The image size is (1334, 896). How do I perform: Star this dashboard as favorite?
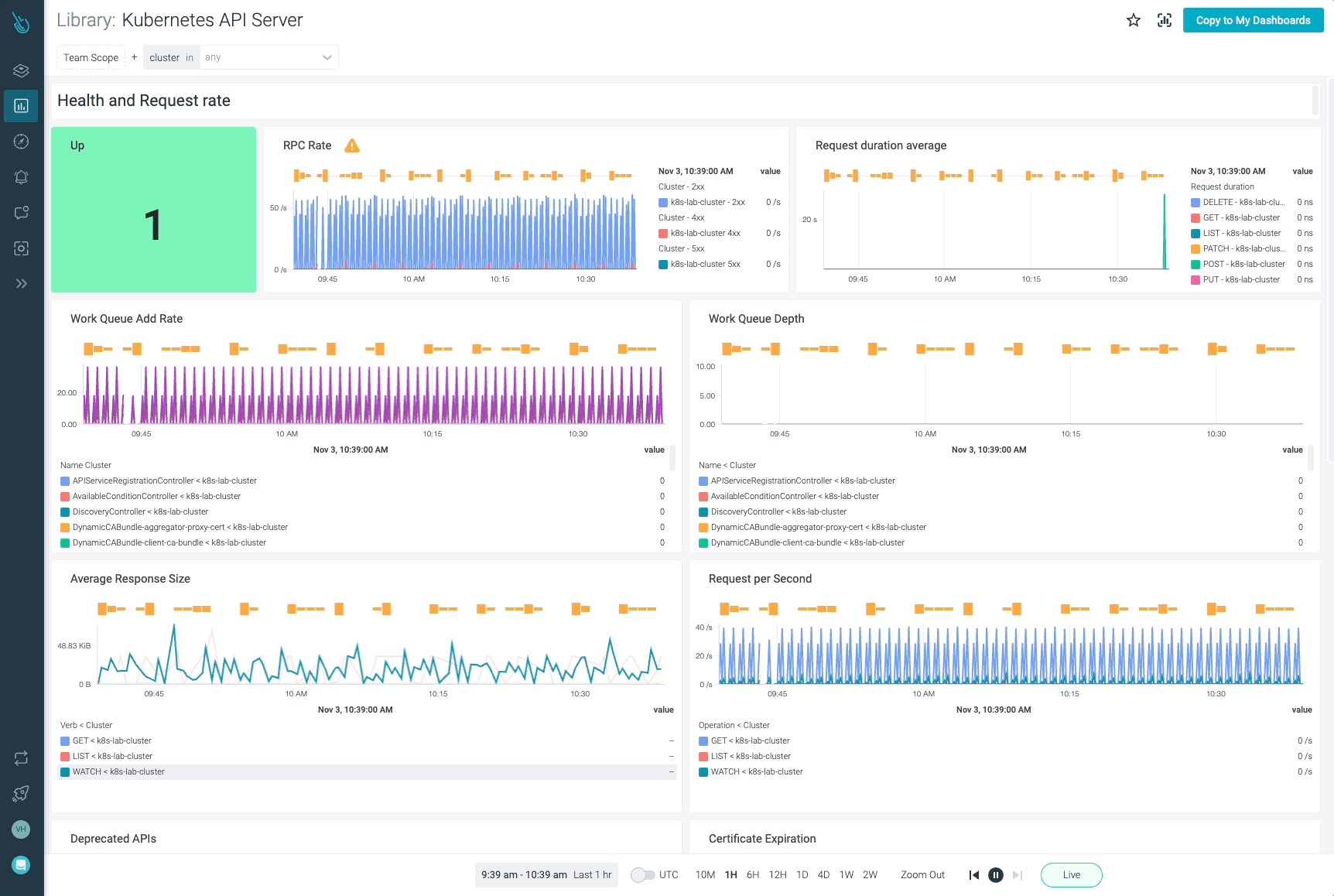coord(1133,21)
